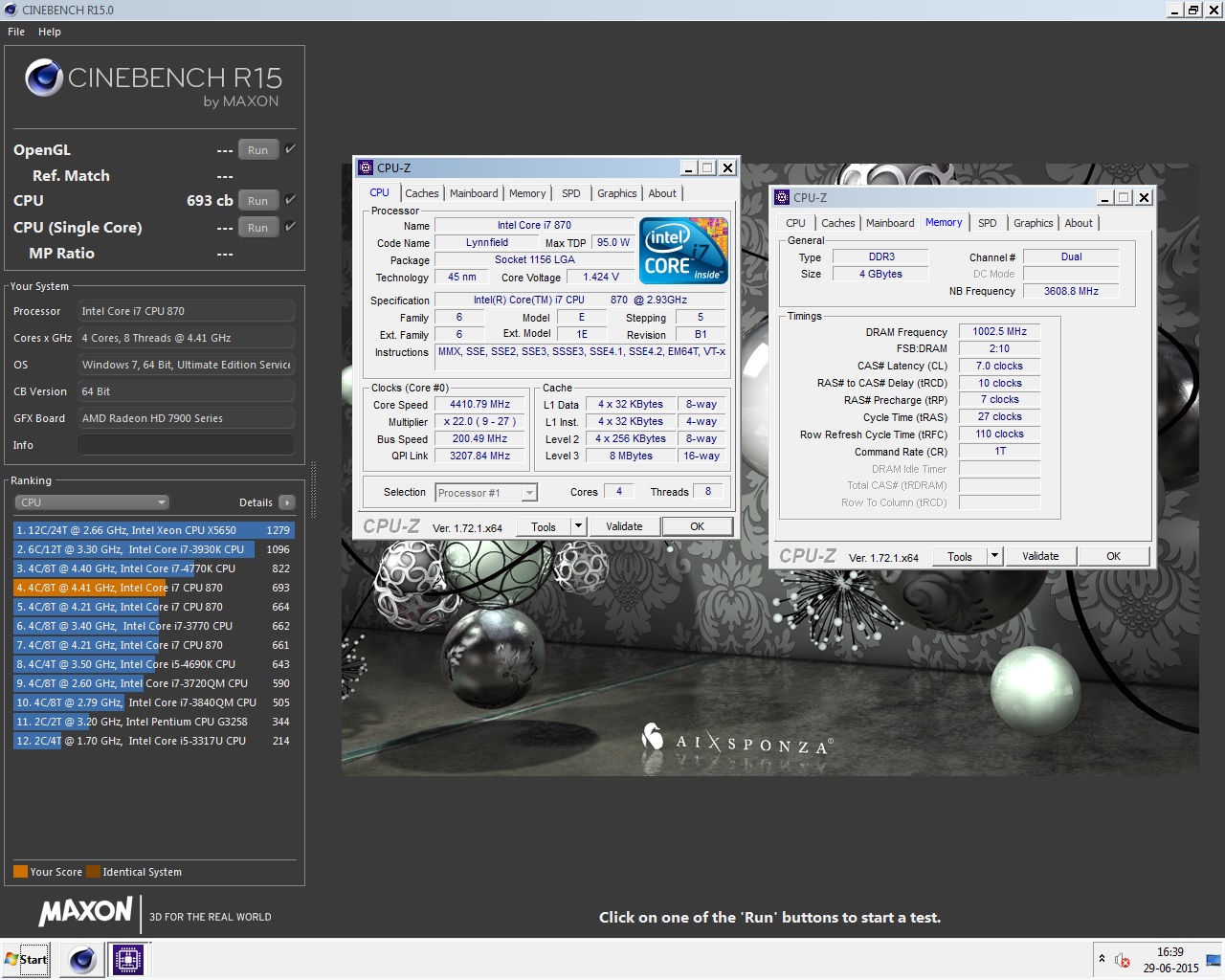This screenshot has height=980, width=1225.
Task: Open SPD tab in right CPU-Z window
Action: (x=988, y=223)
